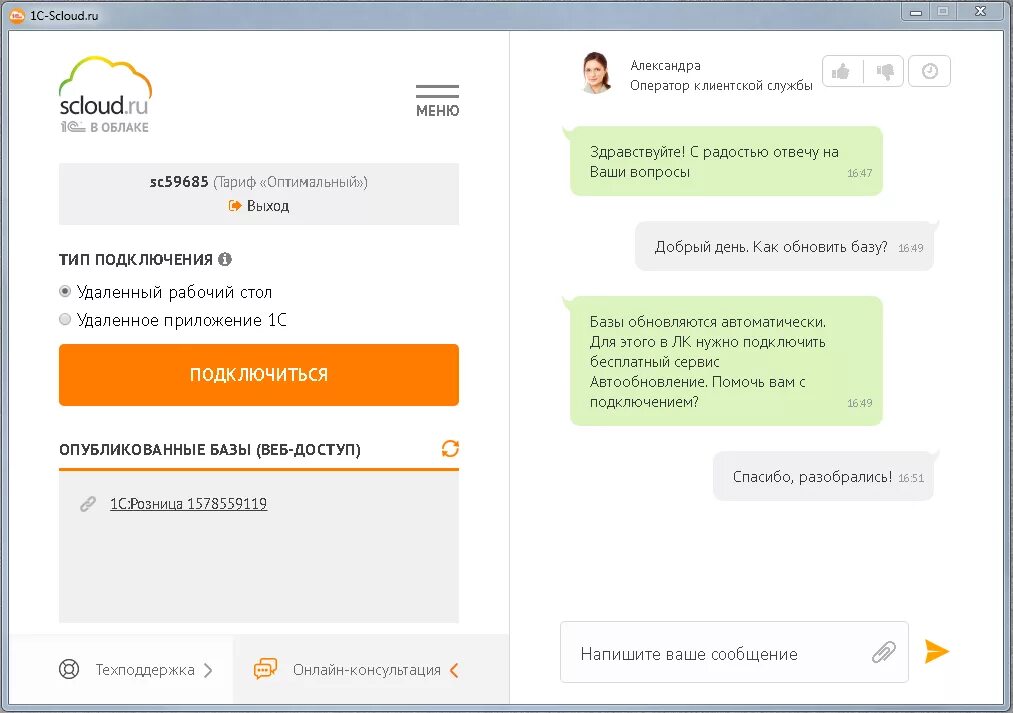The image size is (1013, 713).
Task: Expand Техподдержка with its chevron arrow
Action: [208, 670]
